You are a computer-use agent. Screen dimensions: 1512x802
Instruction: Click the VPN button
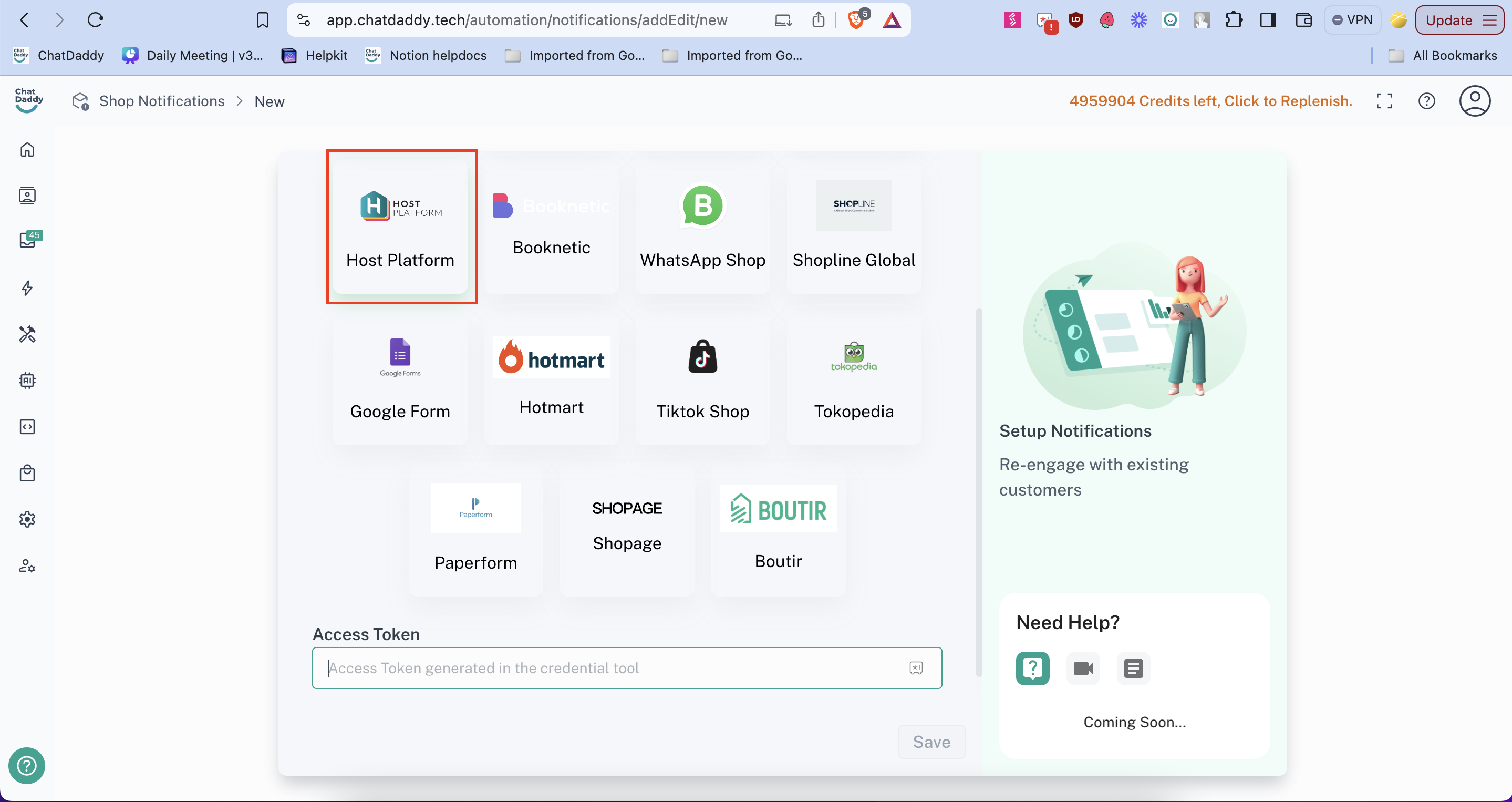1352,20
